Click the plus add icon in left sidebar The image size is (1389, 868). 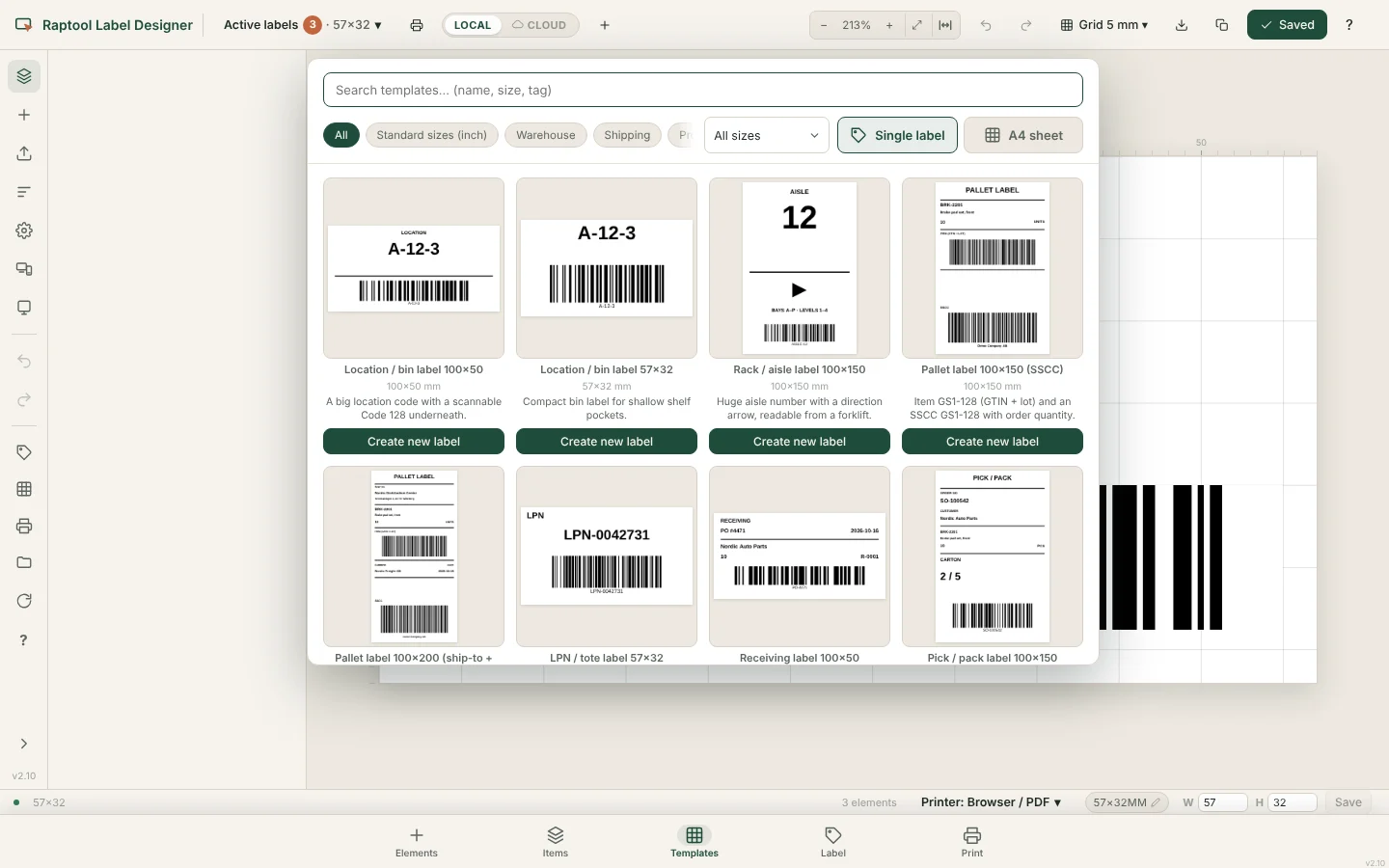[x=24, y=115]
